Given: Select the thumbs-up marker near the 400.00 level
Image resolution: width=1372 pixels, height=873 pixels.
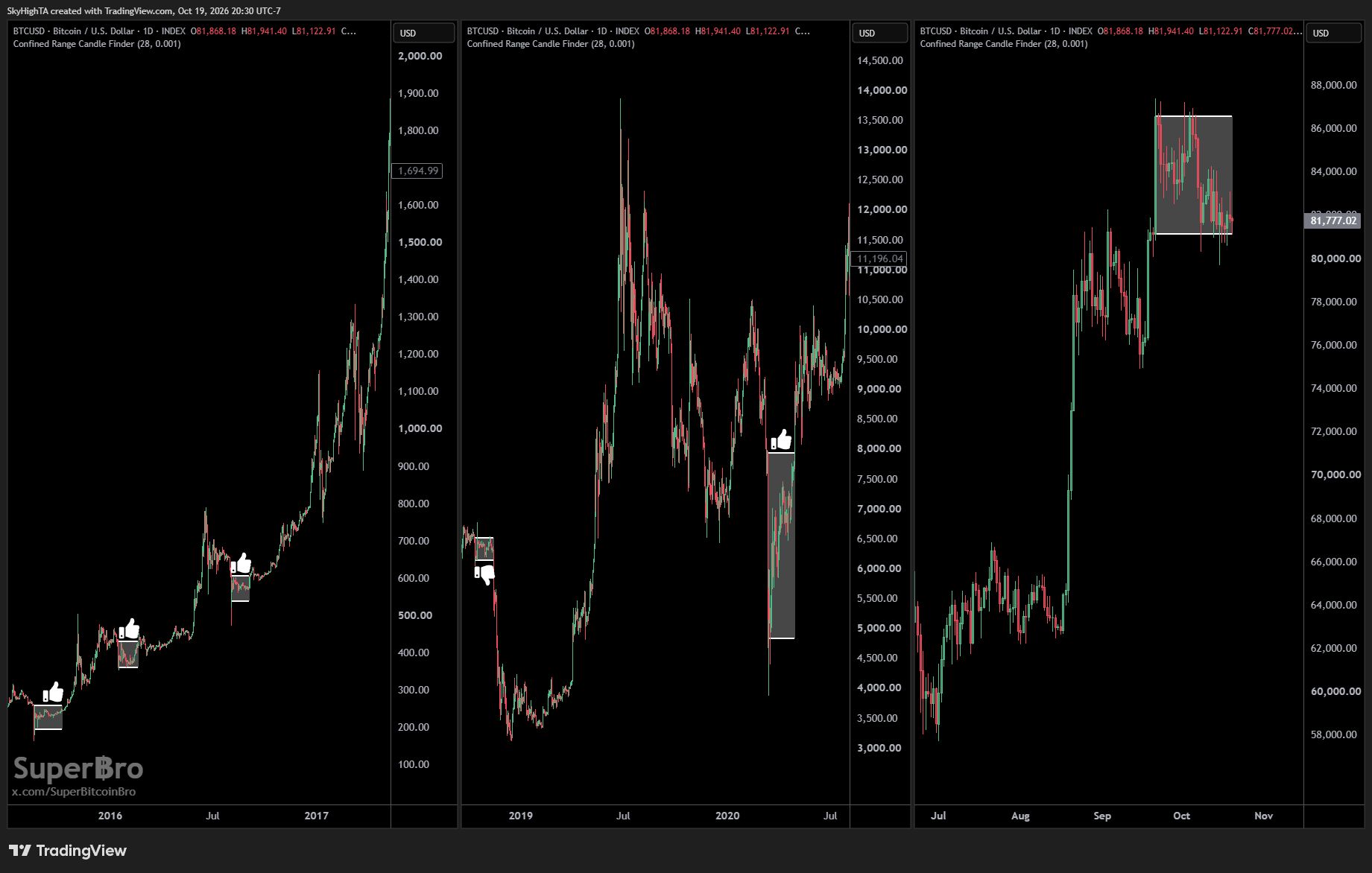Looking at the screenshot, I should (x=129, y=629).
